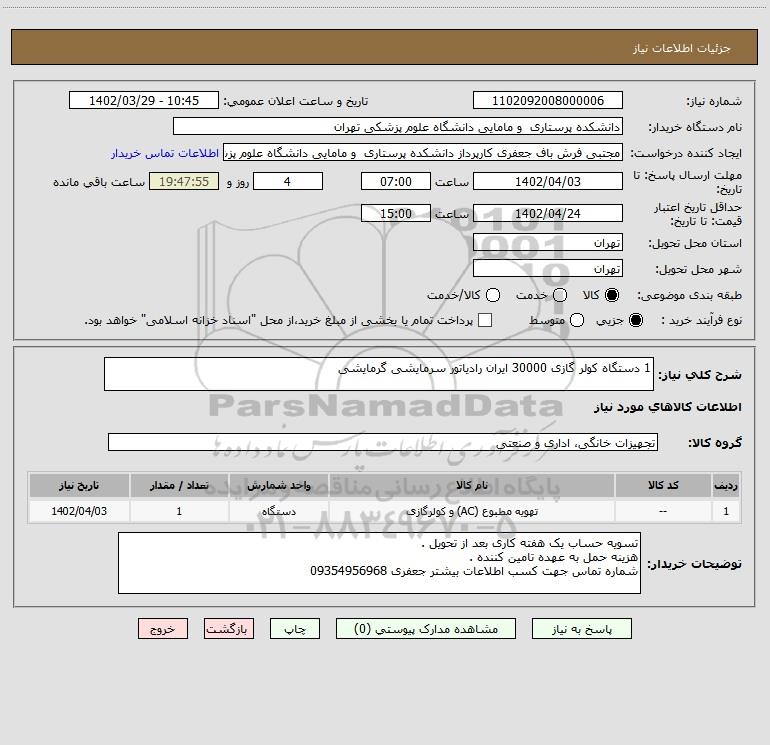Click the نام کالا column header

(x=472, y=485)
